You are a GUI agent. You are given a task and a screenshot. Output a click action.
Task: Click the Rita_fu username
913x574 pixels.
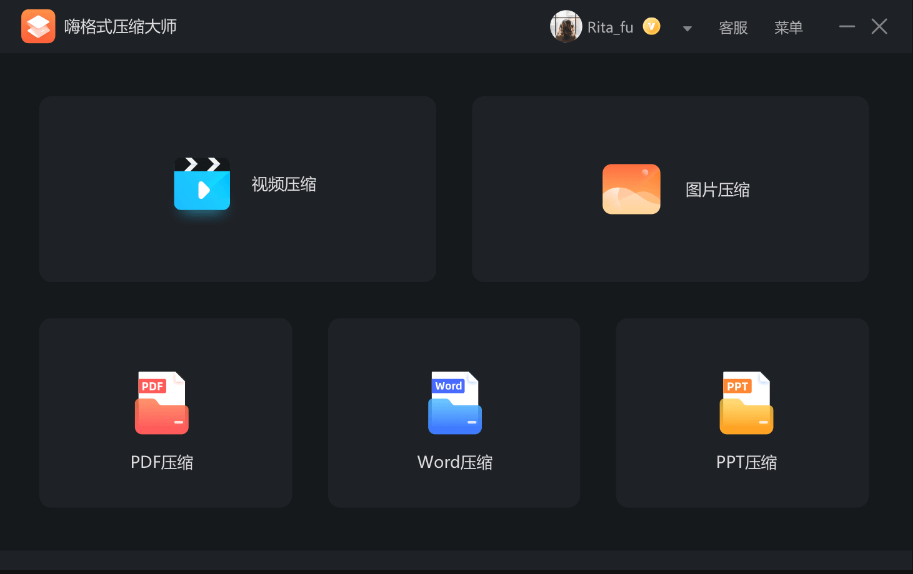pyautogui.click(x=610, y=27)
